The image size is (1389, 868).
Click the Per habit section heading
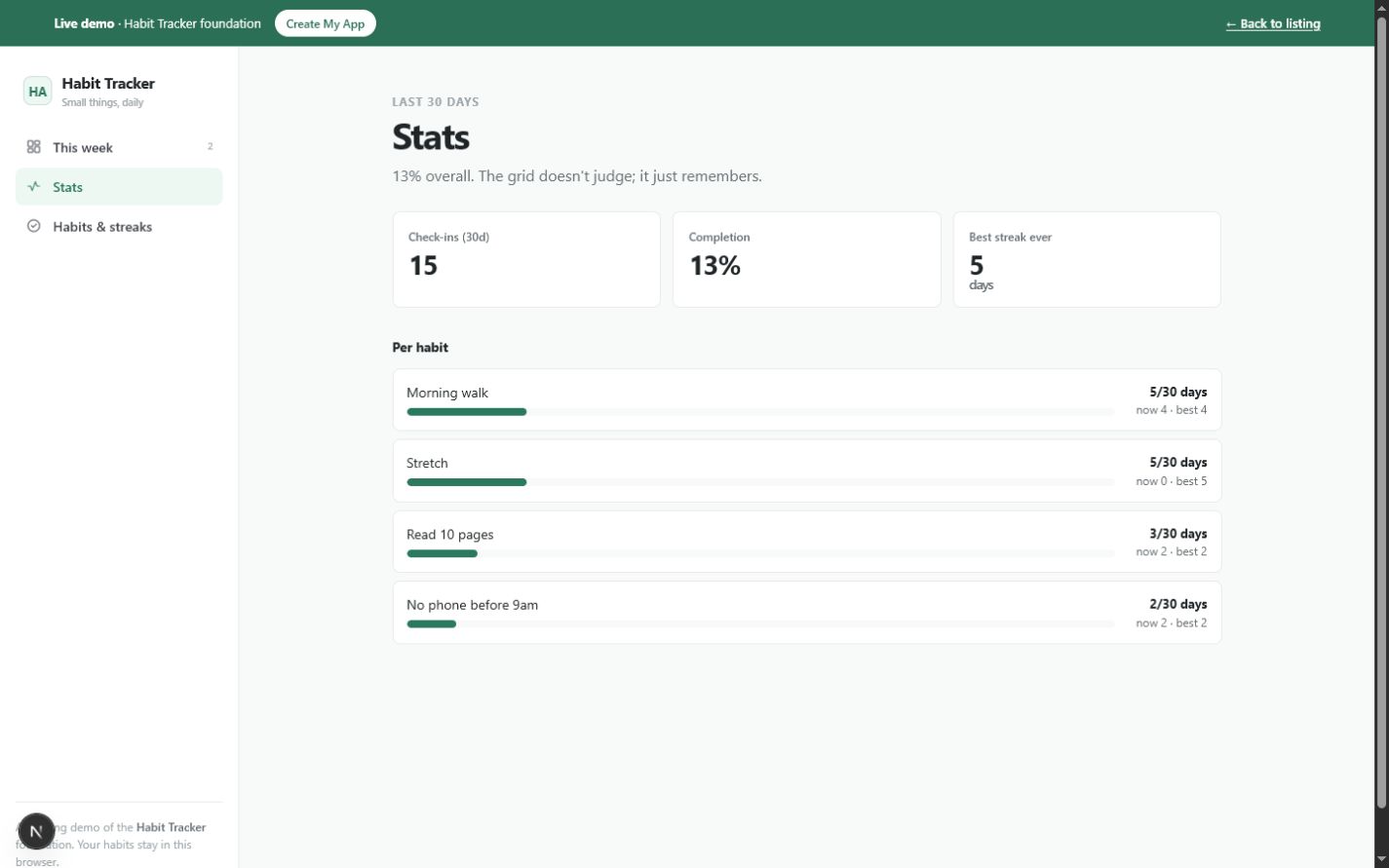point(420,347)
